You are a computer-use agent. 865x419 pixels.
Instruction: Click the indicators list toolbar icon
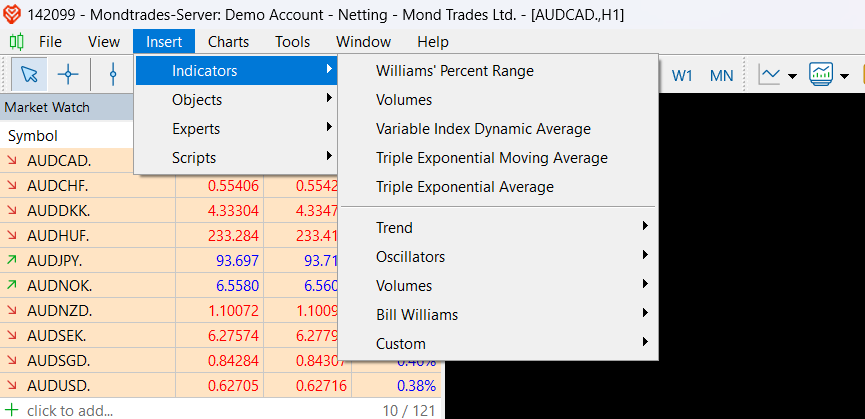point(822,75)
